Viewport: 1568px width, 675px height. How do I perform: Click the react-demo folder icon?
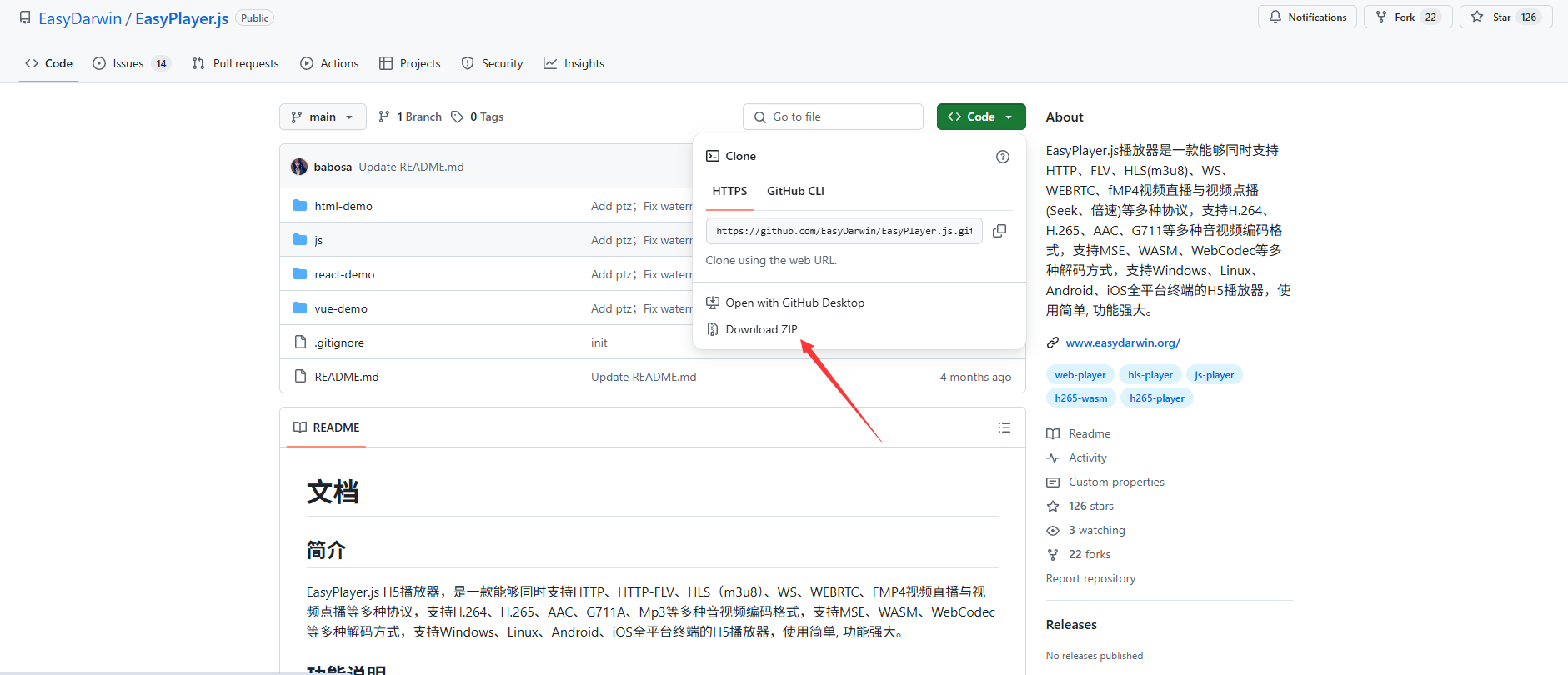pos(300,273)
